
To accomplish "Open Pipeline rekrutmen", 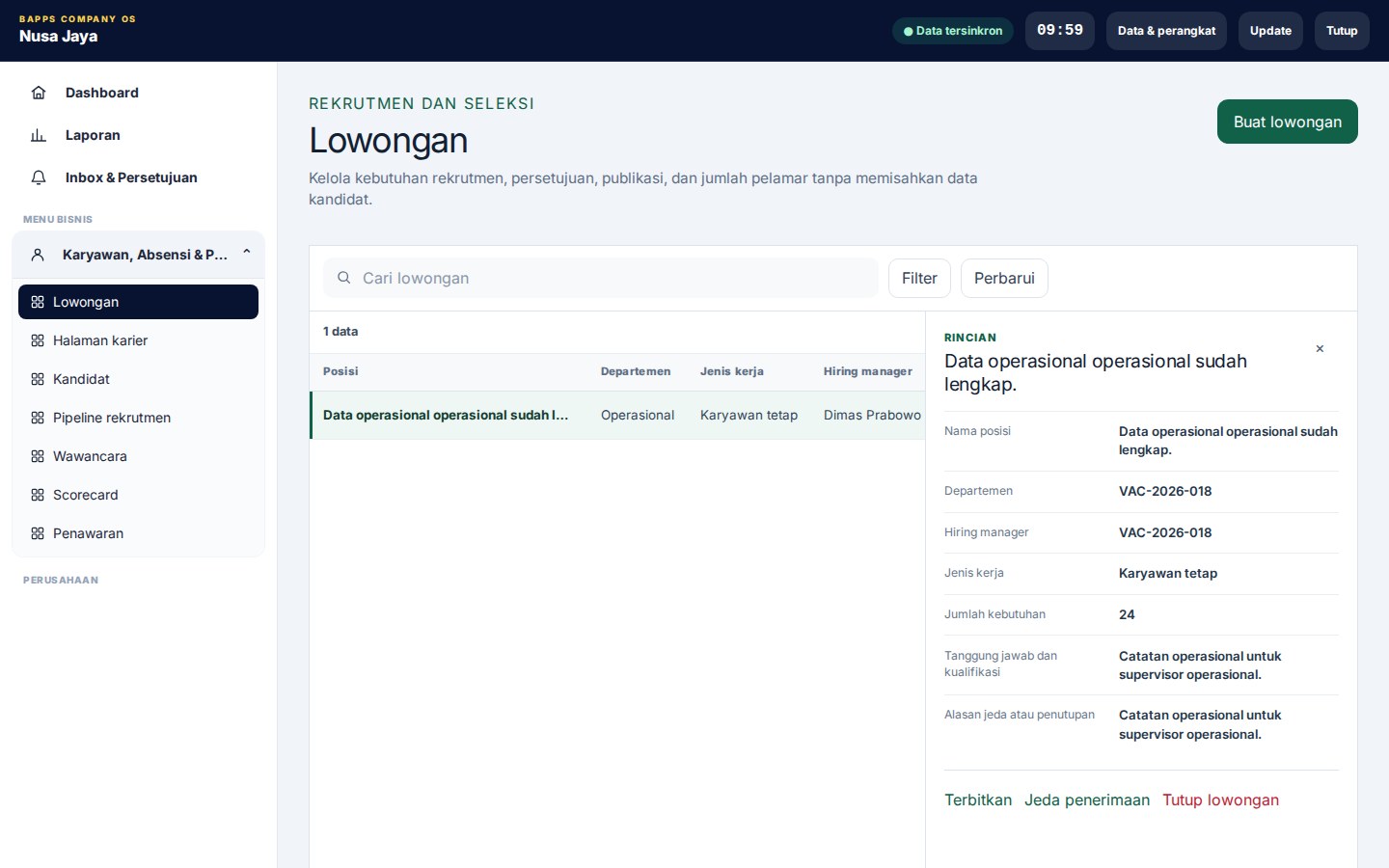I will [138, 418].
